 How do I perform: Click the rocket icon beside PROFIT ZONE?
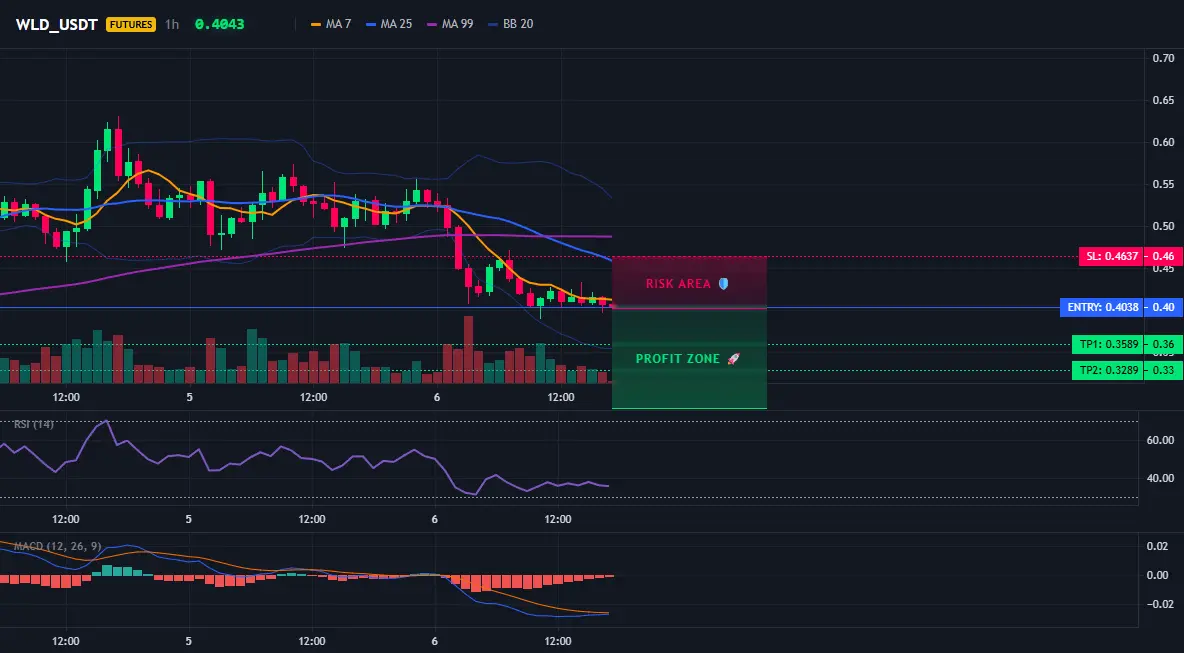(x=733, y=359)
